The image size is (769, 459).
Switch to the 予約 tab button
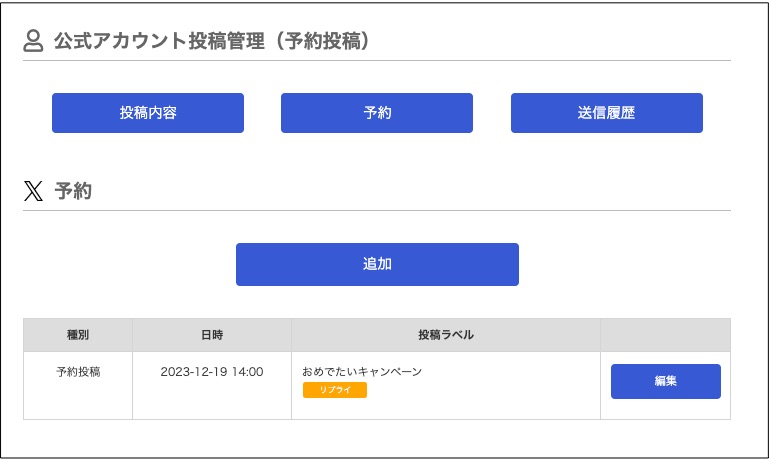[377, 113]
